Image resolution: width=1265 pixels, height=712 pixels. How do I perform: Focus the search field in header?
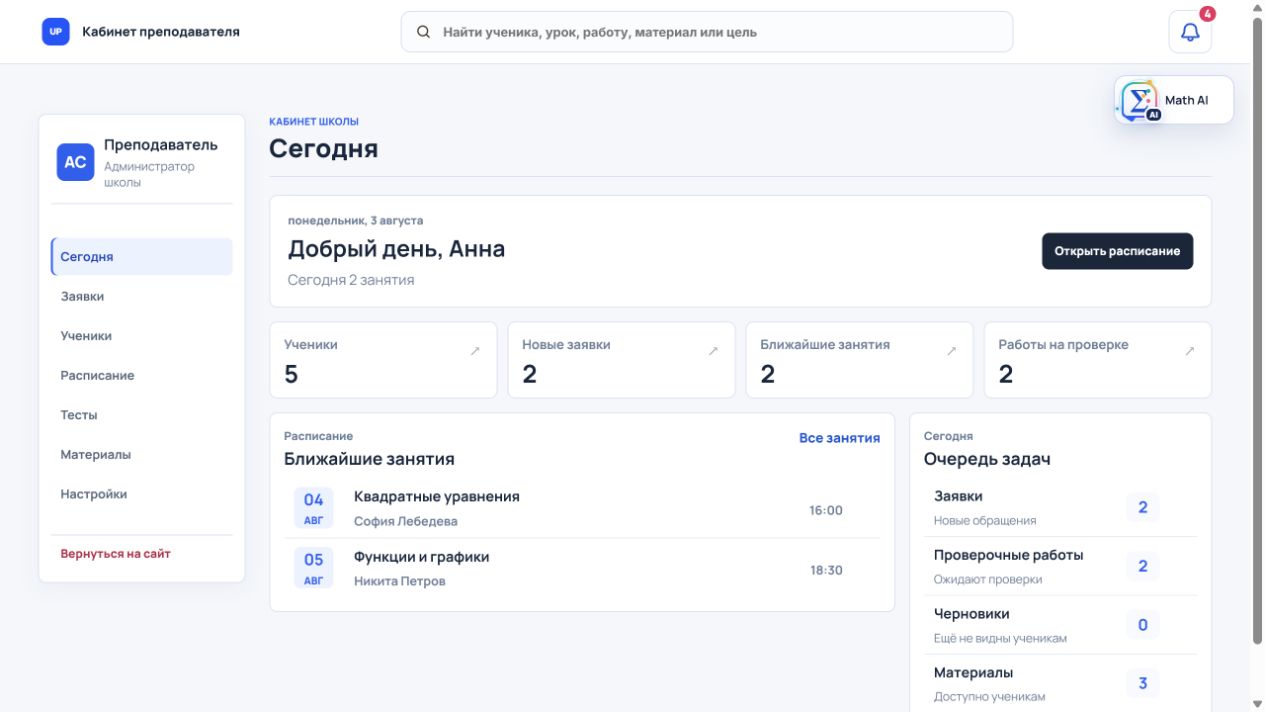[x=707, y=32]
